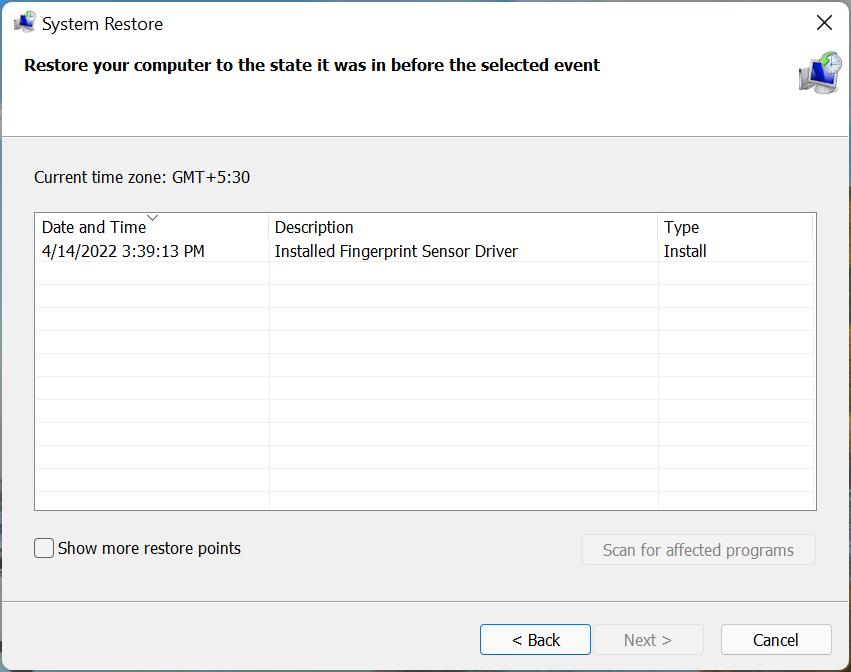Tick the Show more restore points checkbox
Viewport: 851px width, 672px height.
click(44, 548)
